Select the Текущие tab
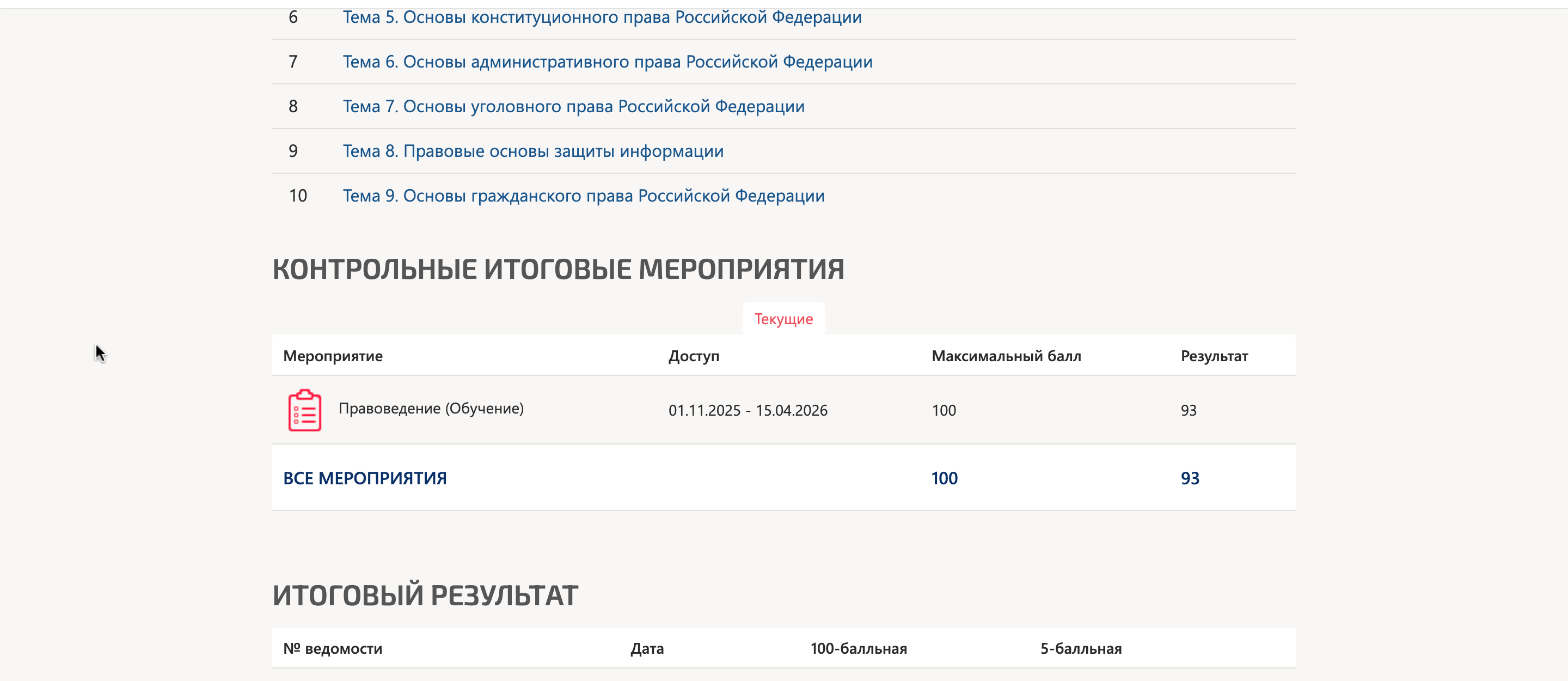 tap(783, 319)
